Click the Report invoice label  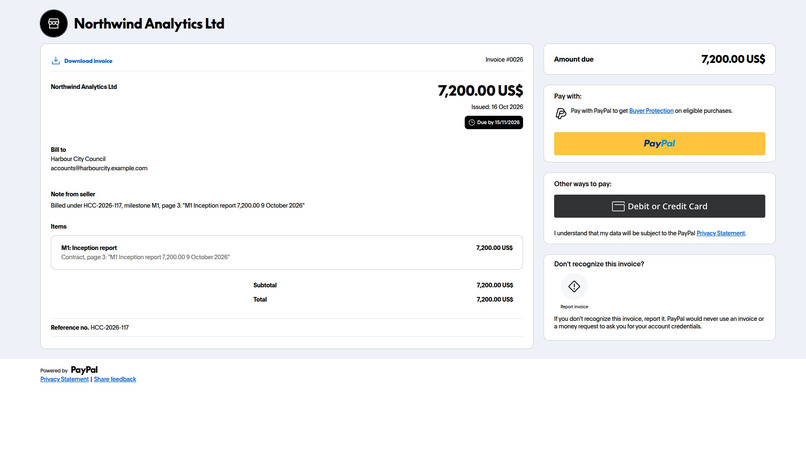574,306
